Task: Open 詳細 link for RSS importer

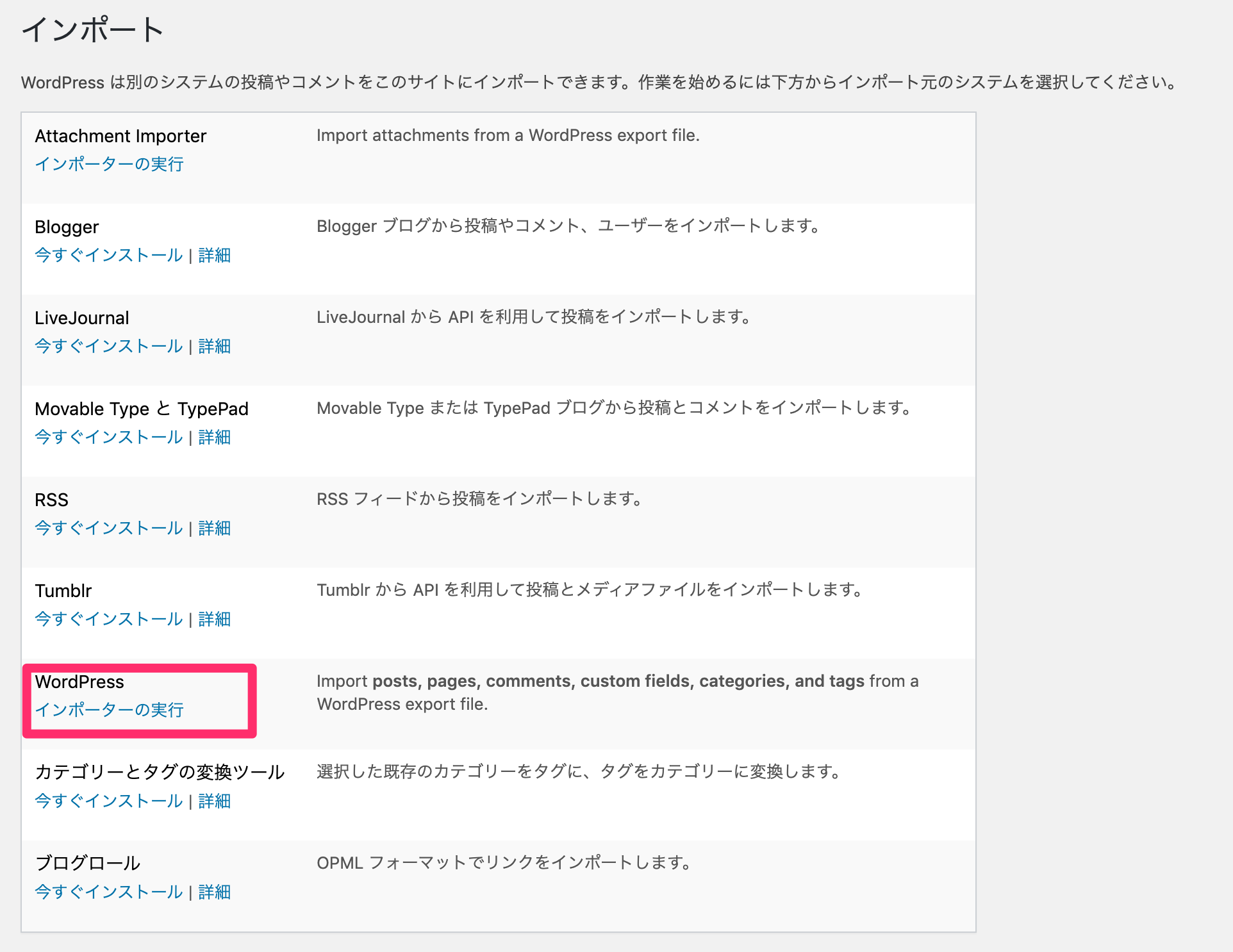Action: (x=214, y=528)
